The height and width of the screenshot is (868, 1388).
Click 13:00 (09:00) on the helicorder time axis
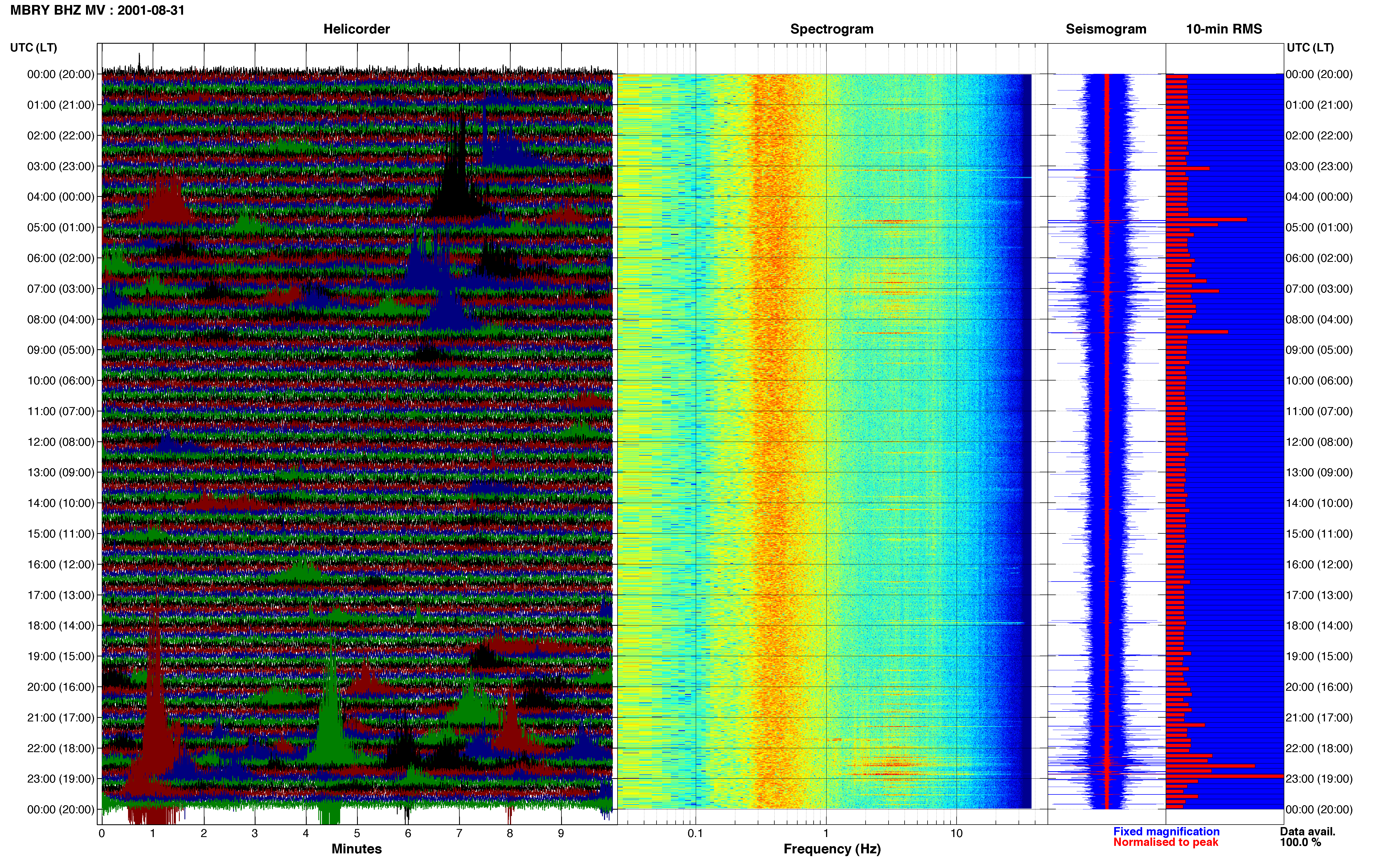61,473
